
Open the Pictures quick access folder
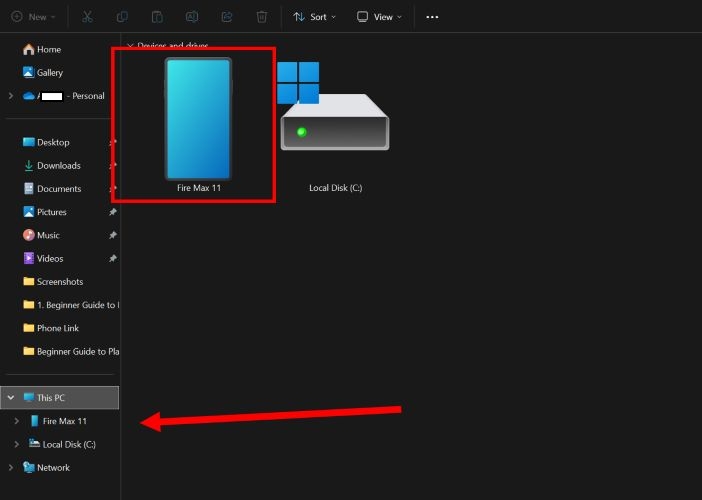tap(45, 212)
